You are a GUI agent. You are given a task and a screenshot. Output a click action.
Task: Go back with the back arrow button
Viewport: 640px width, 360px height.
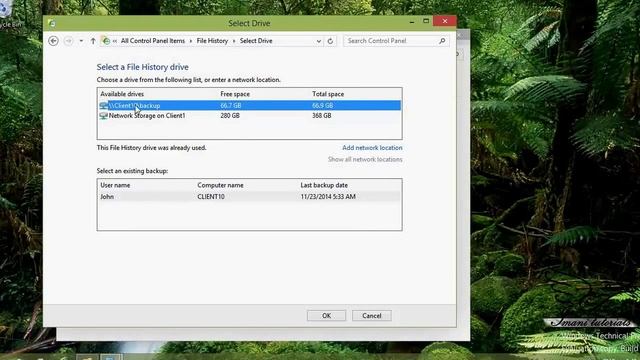click(53, 41)
